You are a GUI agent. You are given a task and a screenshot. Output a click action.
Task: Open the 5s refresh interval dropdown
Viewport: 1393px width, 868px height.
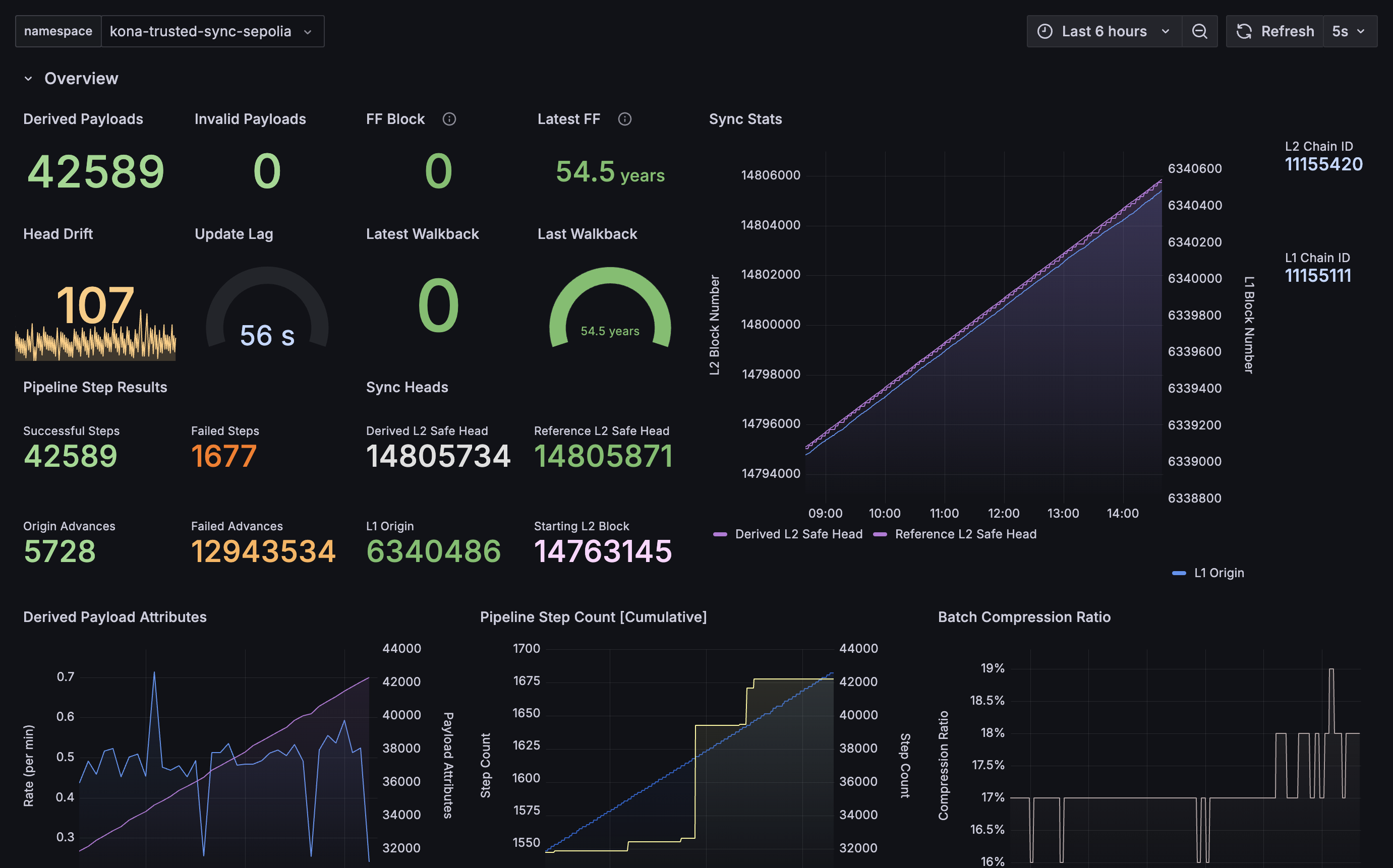(1349, 31)
